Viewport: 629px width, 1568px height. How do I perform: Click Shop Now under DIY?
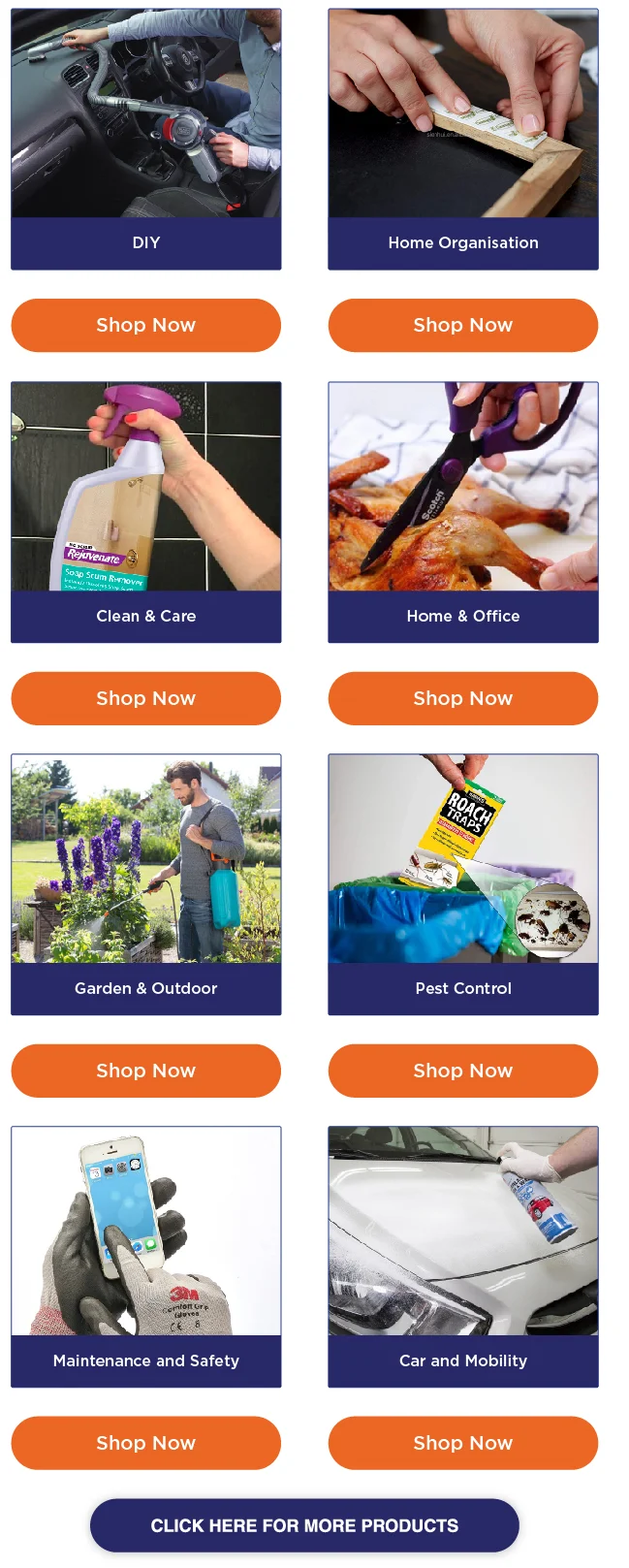(x=146, y=326)
